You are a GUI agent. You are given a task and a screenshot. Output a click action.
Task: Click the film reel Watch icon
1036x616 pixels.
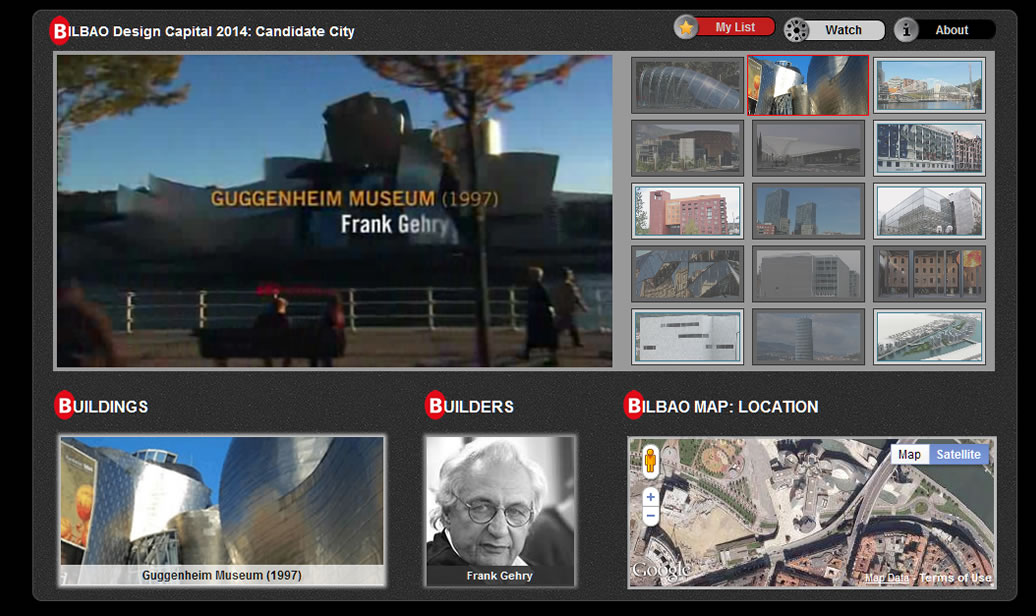(796, 30)
